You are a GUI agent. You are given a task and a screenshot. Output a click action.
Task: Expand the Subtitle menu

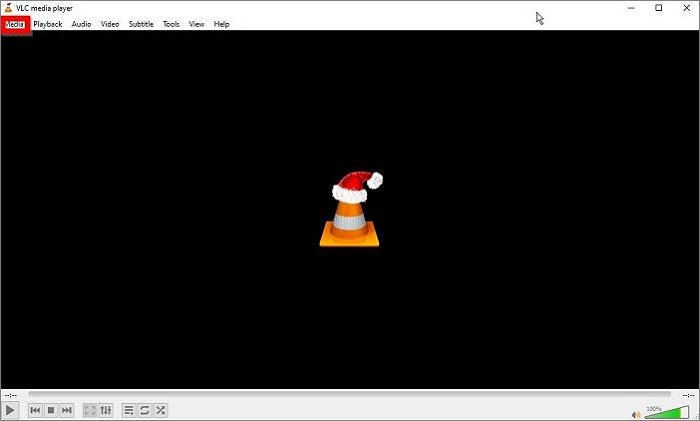pyautogui.click(x=141, y=24)
